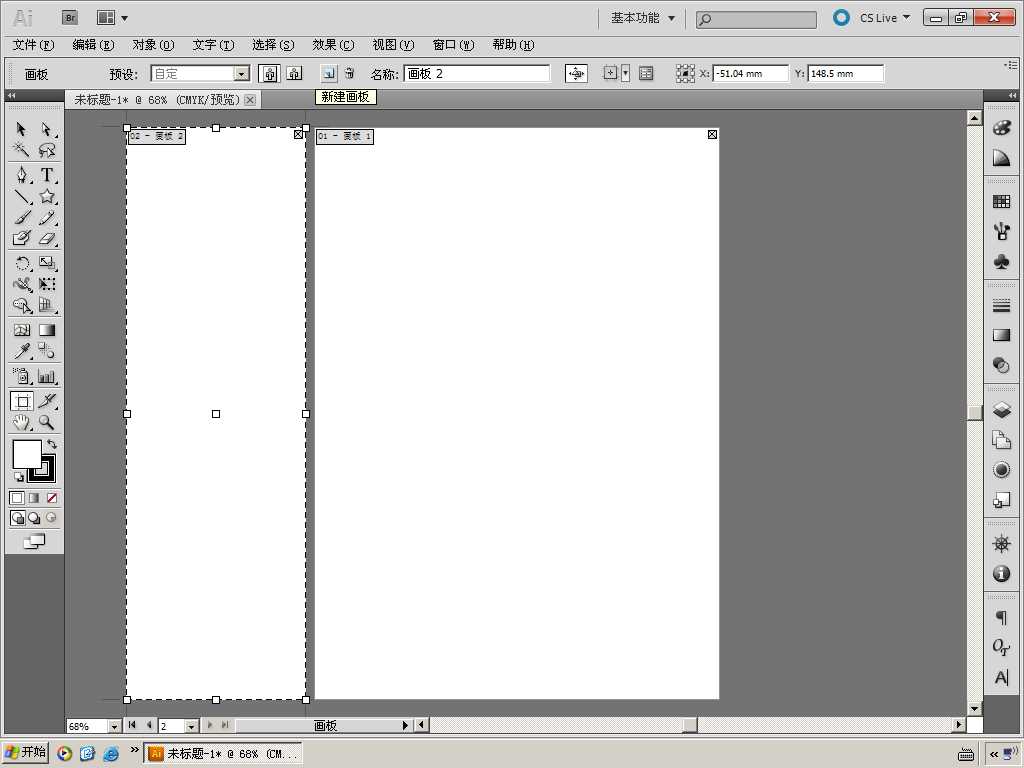
Task: Launch Adobe Bridge with the Br icon
Action: pyautogui.click(x=70, y=18)
